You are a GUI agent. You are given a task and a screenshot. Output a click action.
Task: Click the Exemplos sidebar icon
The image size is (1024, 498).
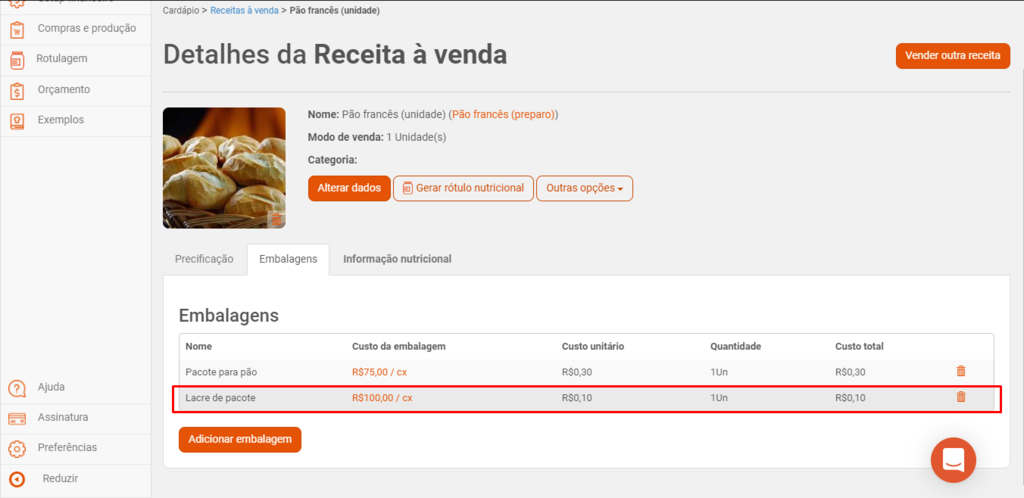(18, 121)
